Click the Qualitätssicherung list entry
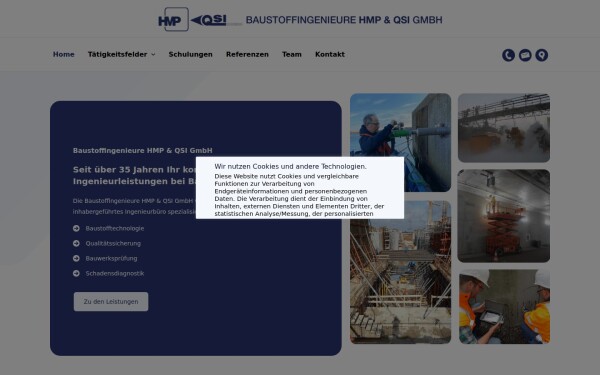Image resolution: width=600 pixels, height=375 pixels. (x=113, y=243)
